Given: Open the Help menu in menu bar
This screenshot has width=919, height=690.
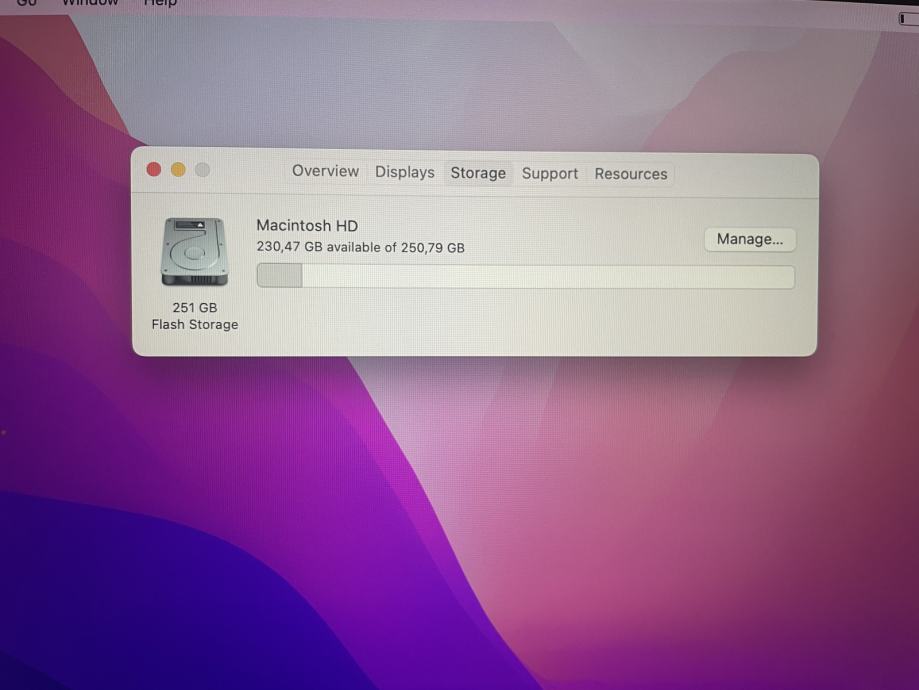Looking at the screenshot, I should pyautogui.click(x=160, y=3).
